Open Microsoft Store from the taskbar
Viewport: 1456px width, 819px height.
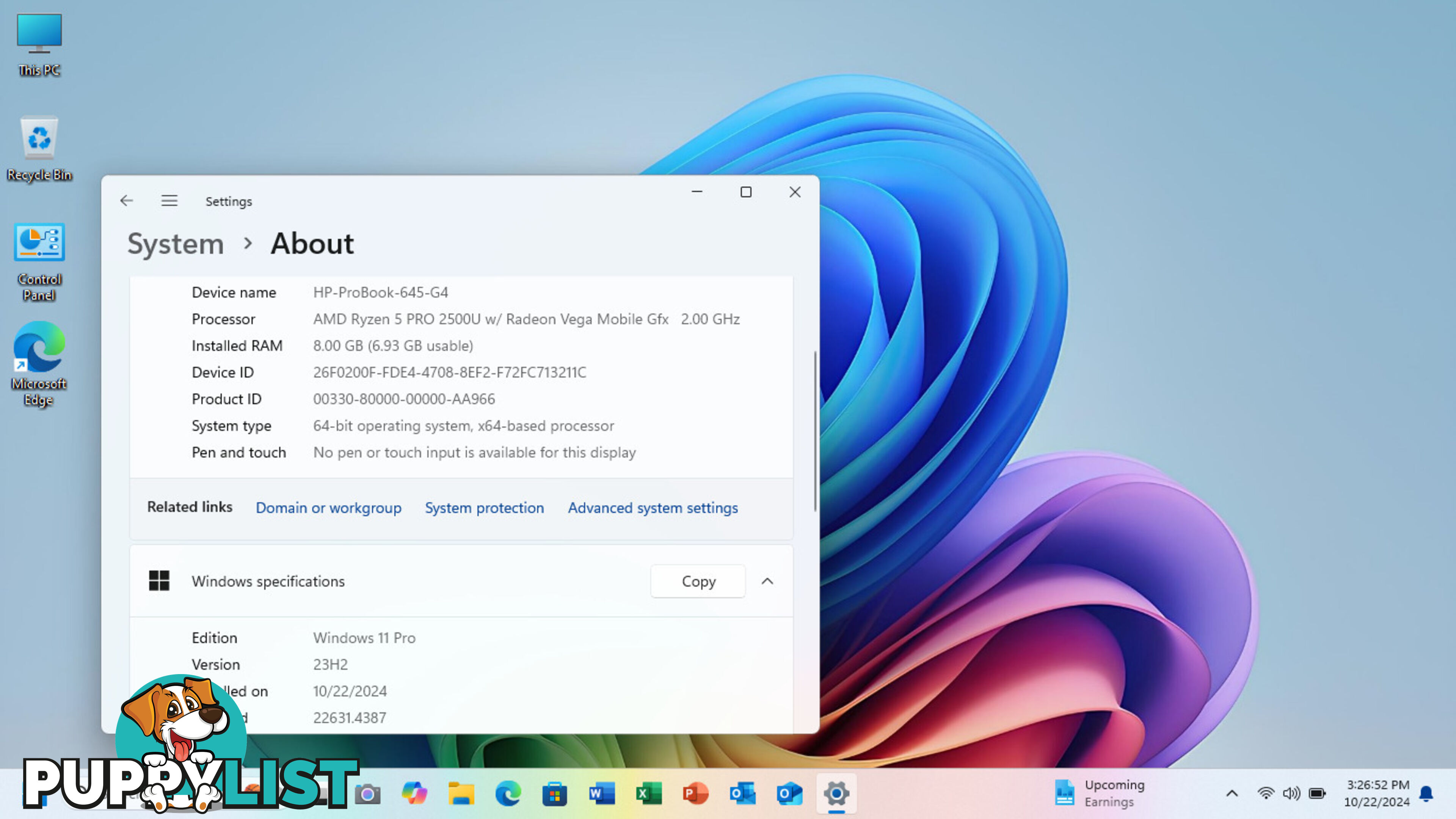coord(554,794)
